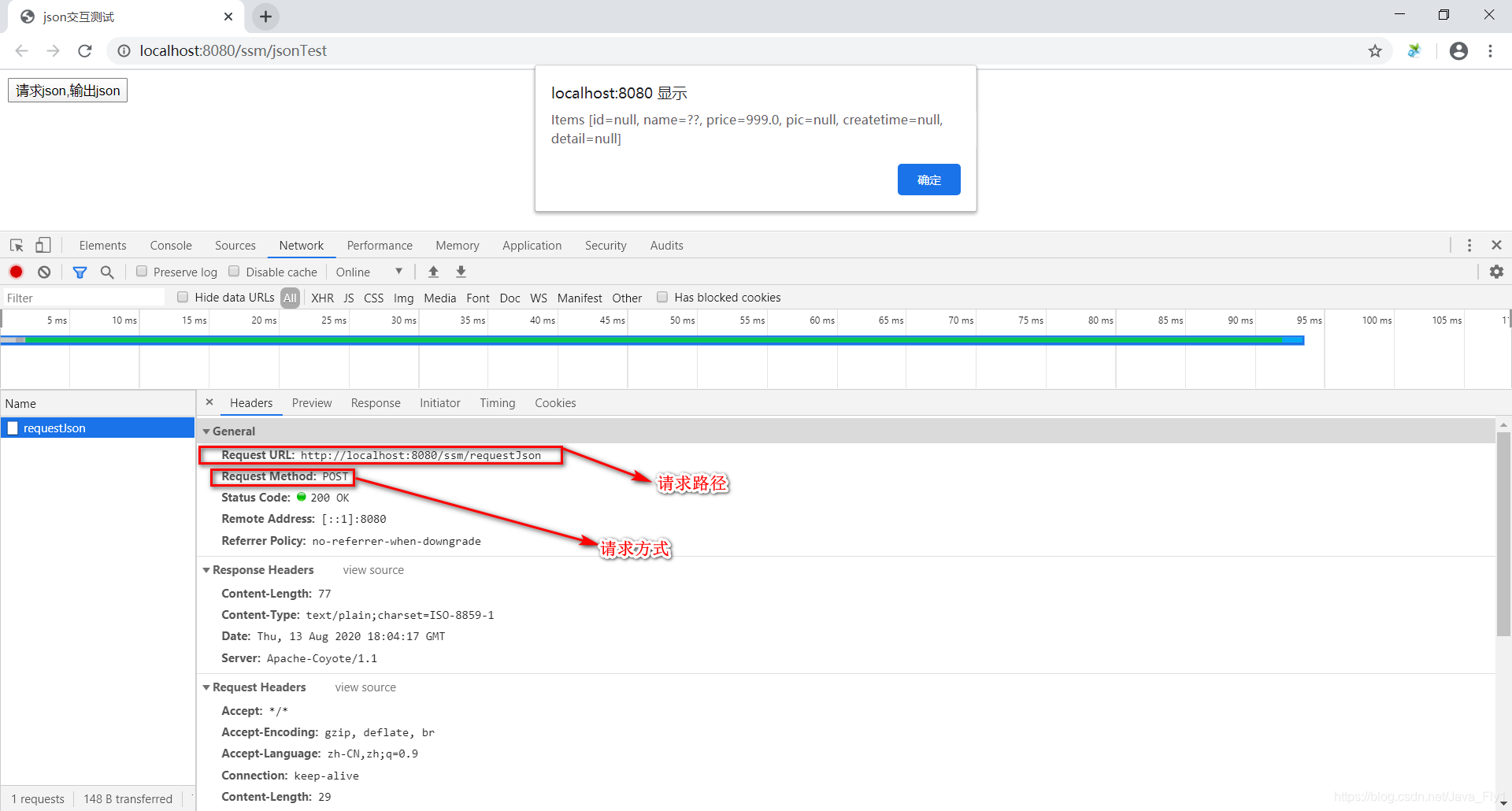Toggle the network filter funnel icon
Screen dimensions: 1512x811
coord(80,272)
